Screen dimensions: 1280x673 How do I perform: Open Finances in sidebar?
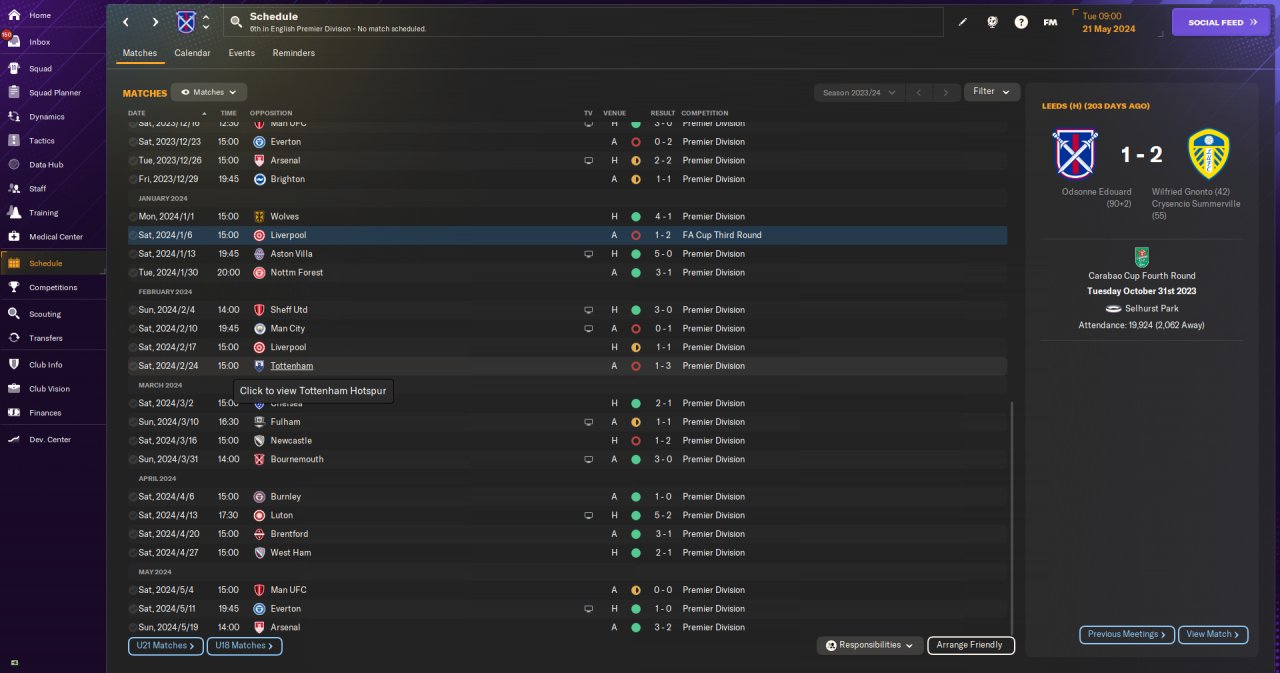tap(45, 413)
